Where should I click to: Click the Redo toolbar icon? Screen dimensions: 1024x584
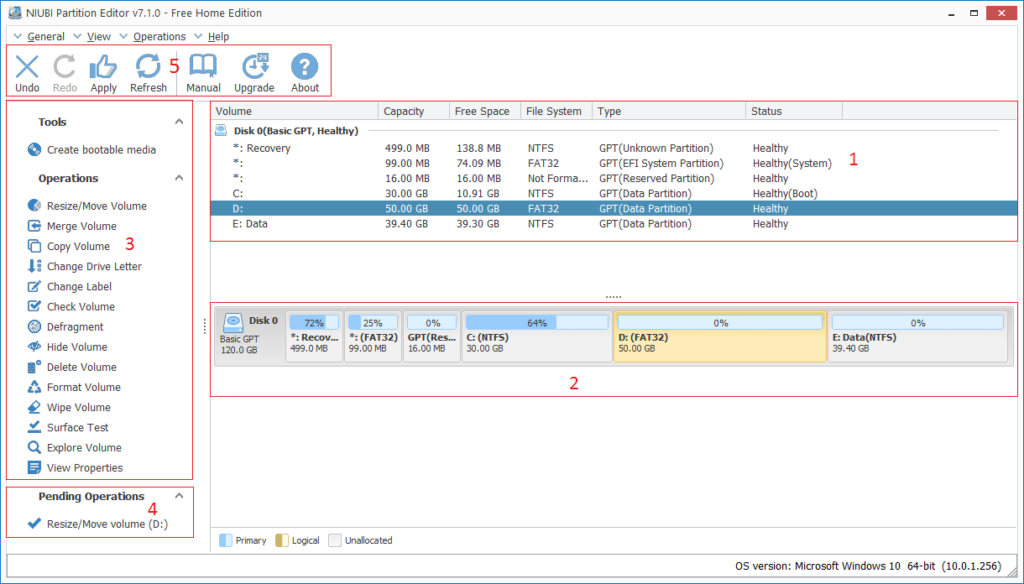click(65, 67)
